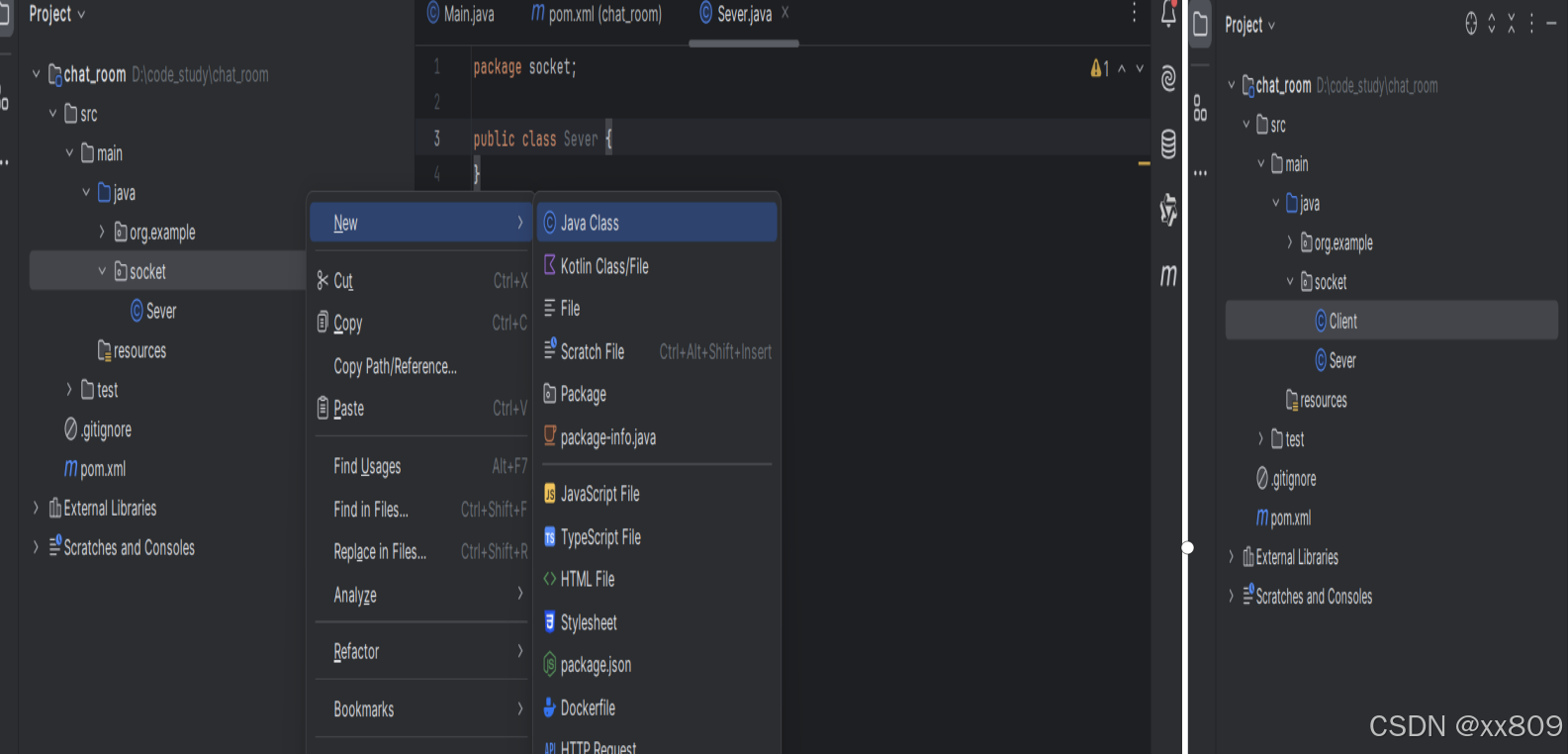1568x754 pixels.
Task: Select Java Class in the New submenu
Action: [x=657, y=223]
